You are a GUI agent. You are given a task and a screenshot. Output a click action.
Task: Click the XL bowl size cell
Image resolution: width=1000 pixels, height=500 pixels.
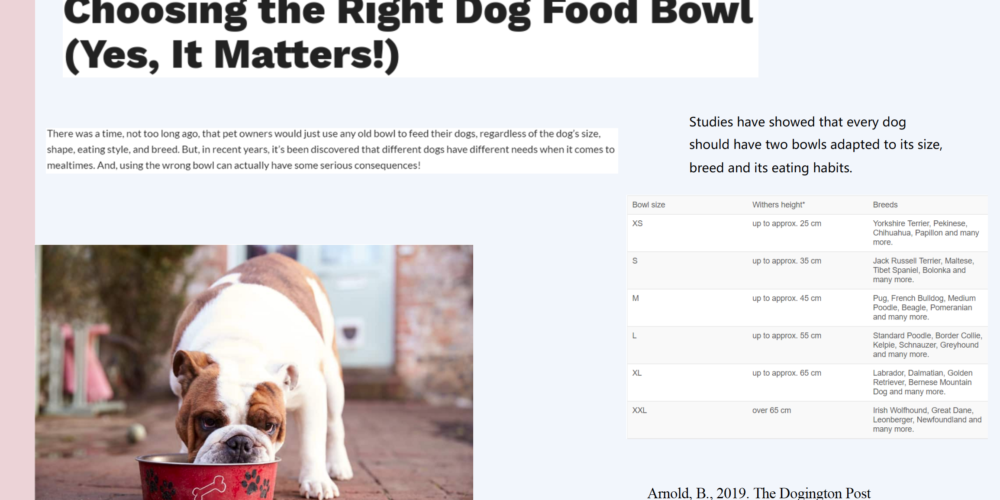tap(687, 383)
